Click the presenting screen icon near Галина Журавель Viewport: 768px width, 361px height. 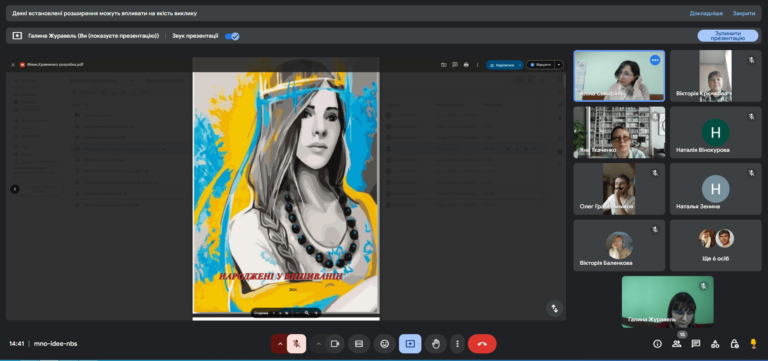point(17,36)
